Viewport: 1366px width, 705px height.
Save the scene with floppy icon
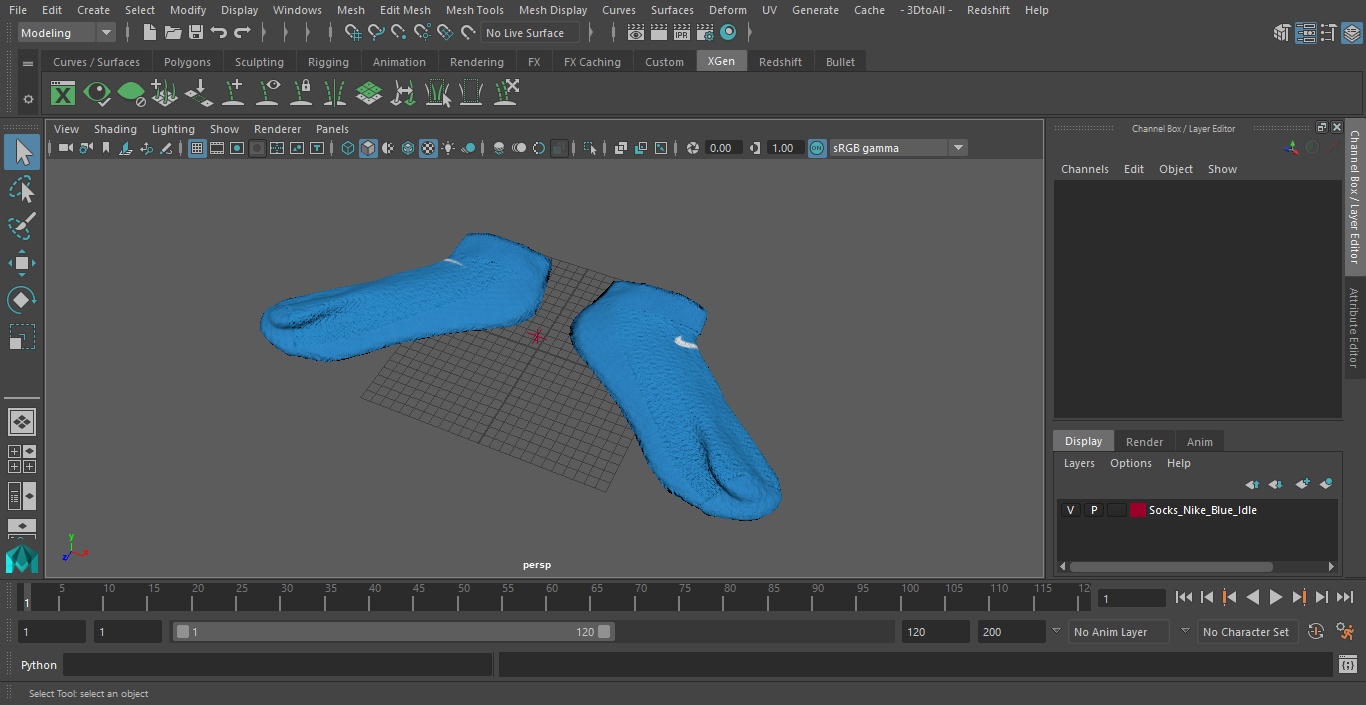[196, 33]
